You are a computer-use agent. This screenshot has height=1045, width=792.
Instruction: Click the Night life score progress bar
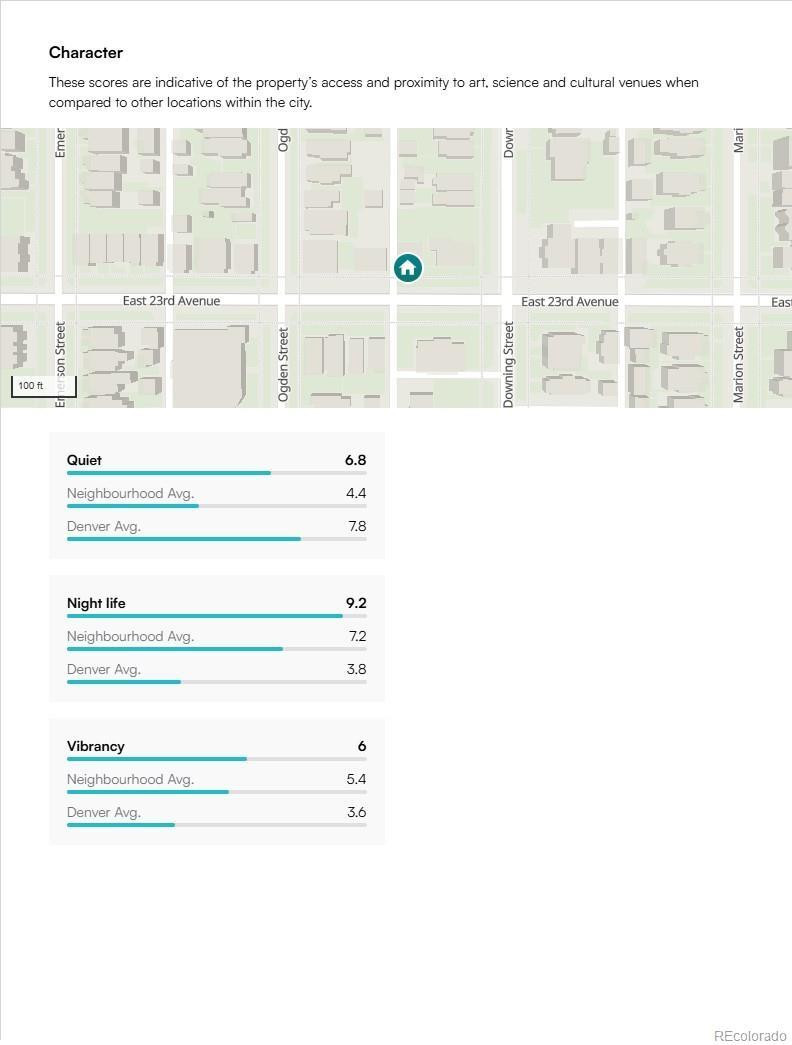click(216, 616)
